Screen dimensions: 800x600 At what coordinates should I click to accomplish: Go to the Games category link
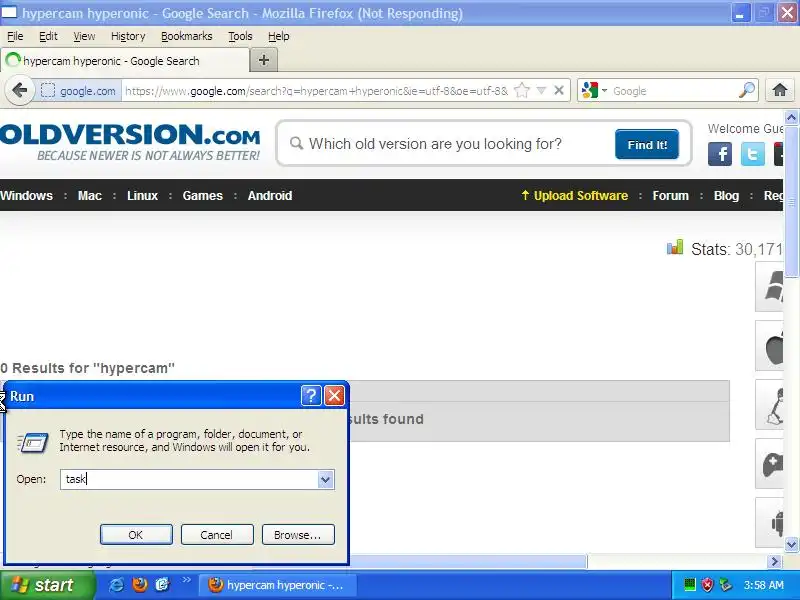(203, 196)
